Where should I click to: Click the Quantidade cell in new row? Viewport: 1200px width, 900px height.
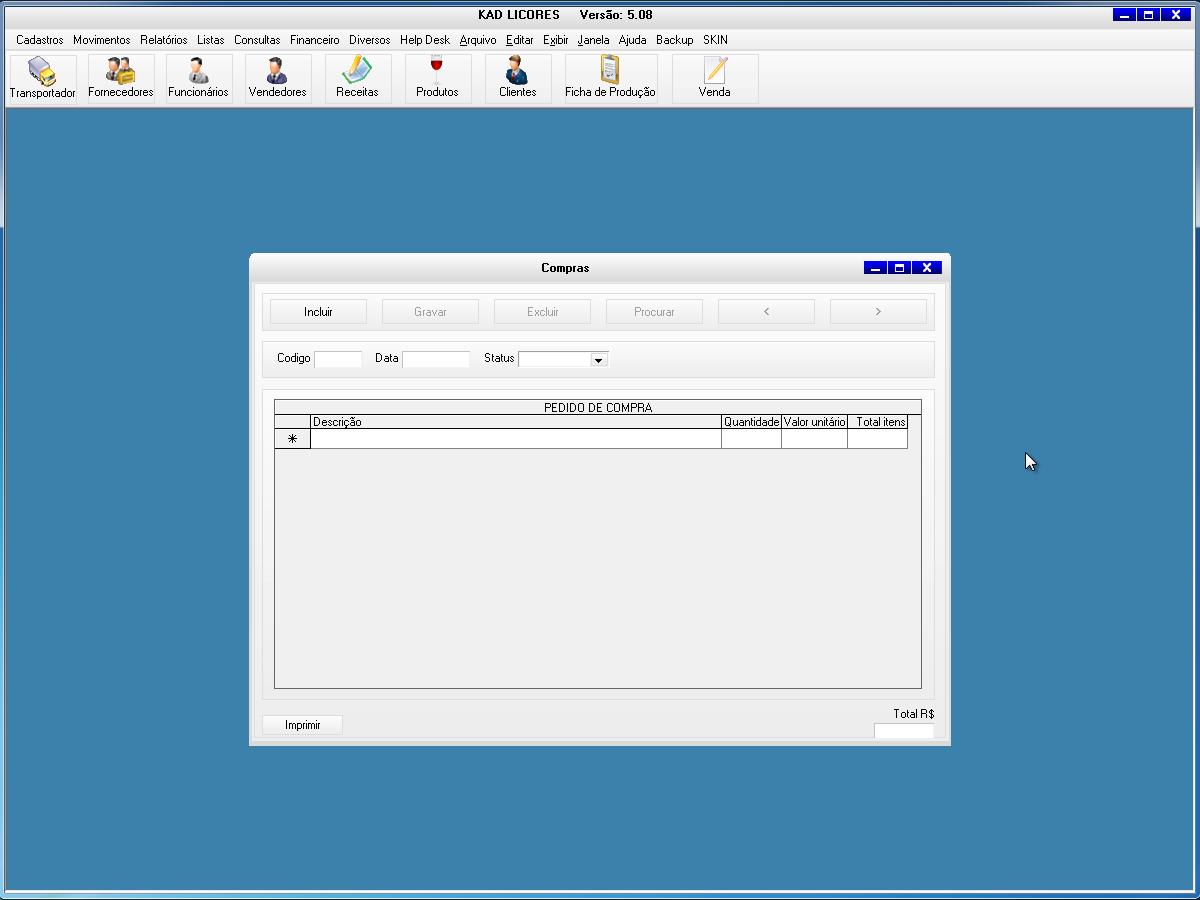[x=751, y=439]
